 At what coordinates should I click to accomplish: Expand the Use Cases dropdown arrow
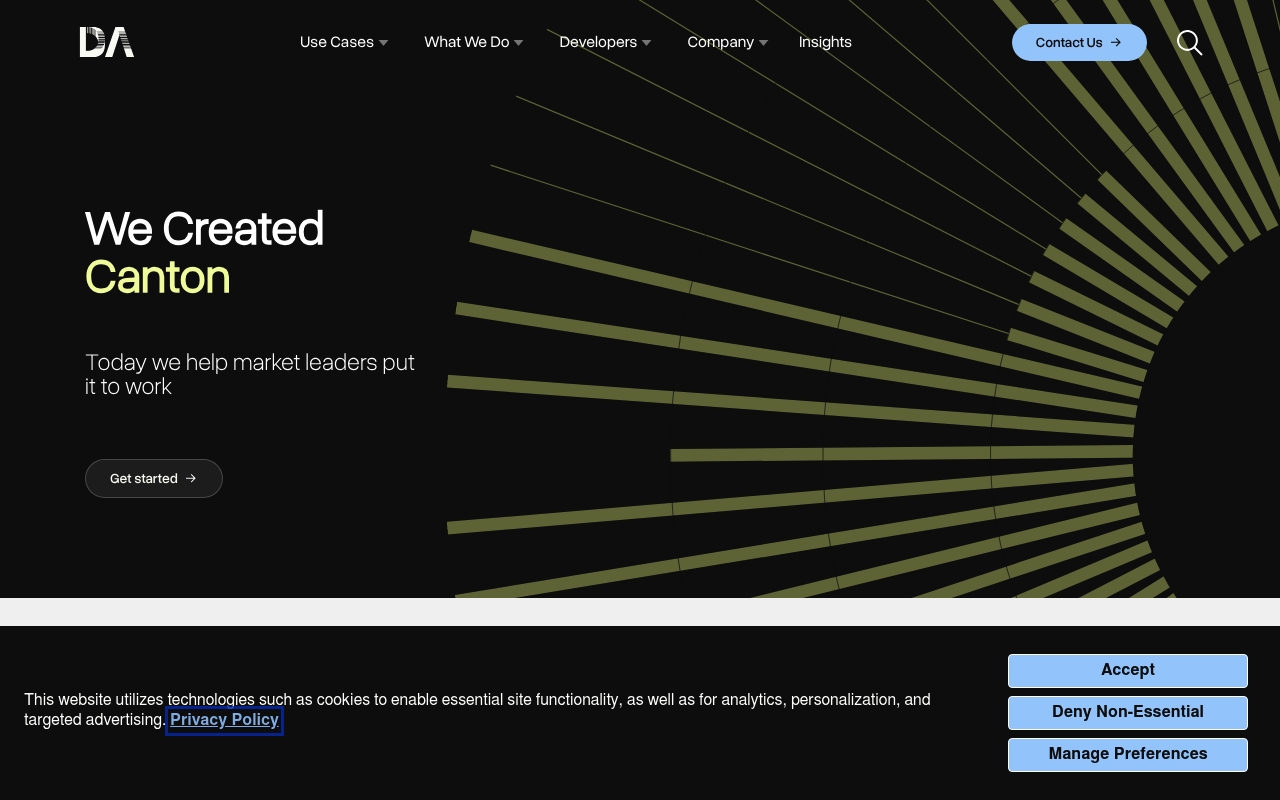pyautogui.click(x=383, y=43)
